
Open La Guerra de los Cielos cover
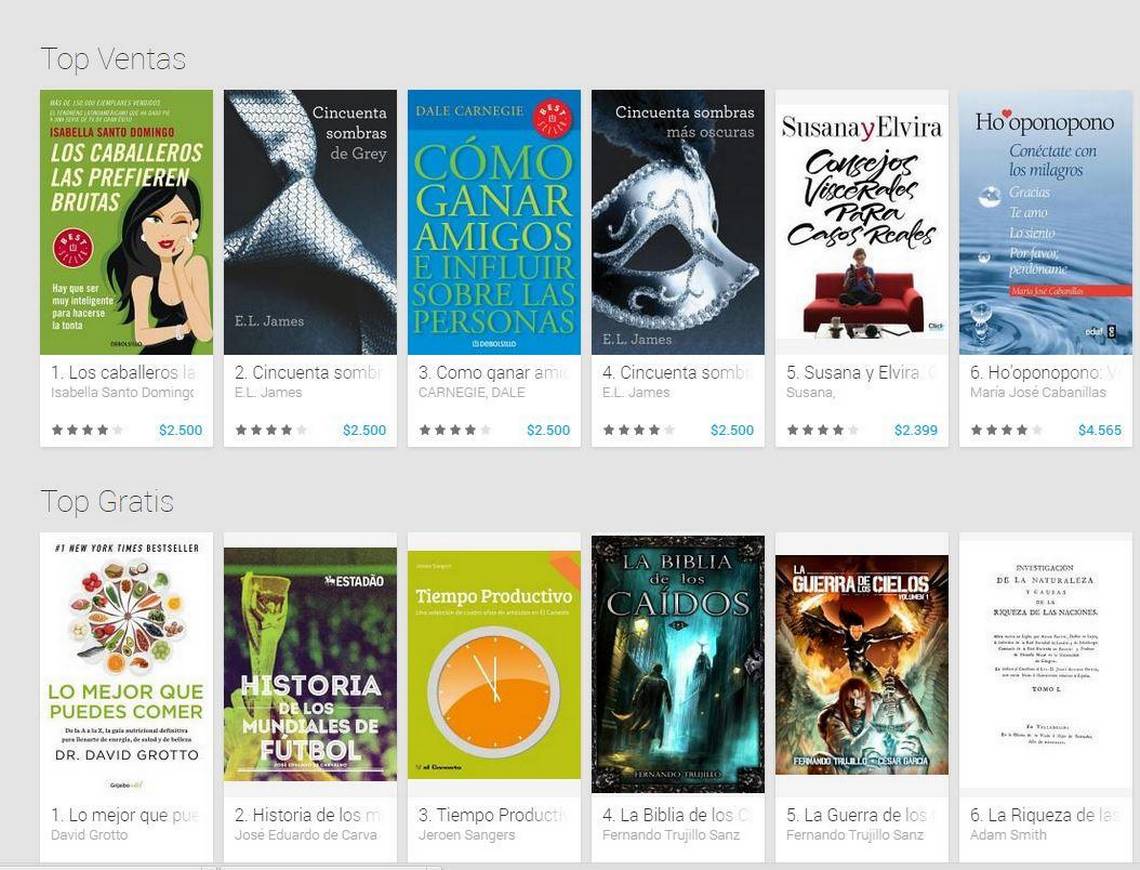pos(862,665)
